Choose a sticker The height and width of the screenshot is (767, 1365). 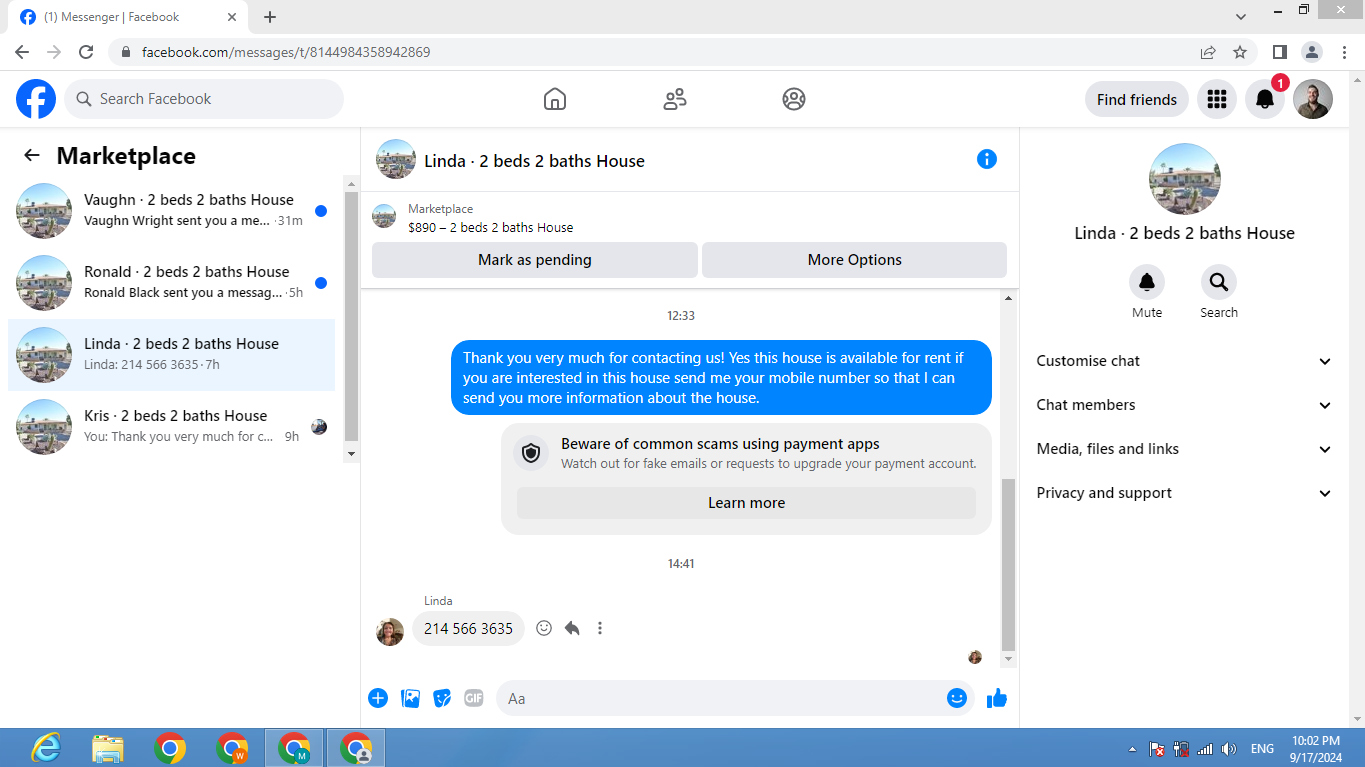point(442,698)
